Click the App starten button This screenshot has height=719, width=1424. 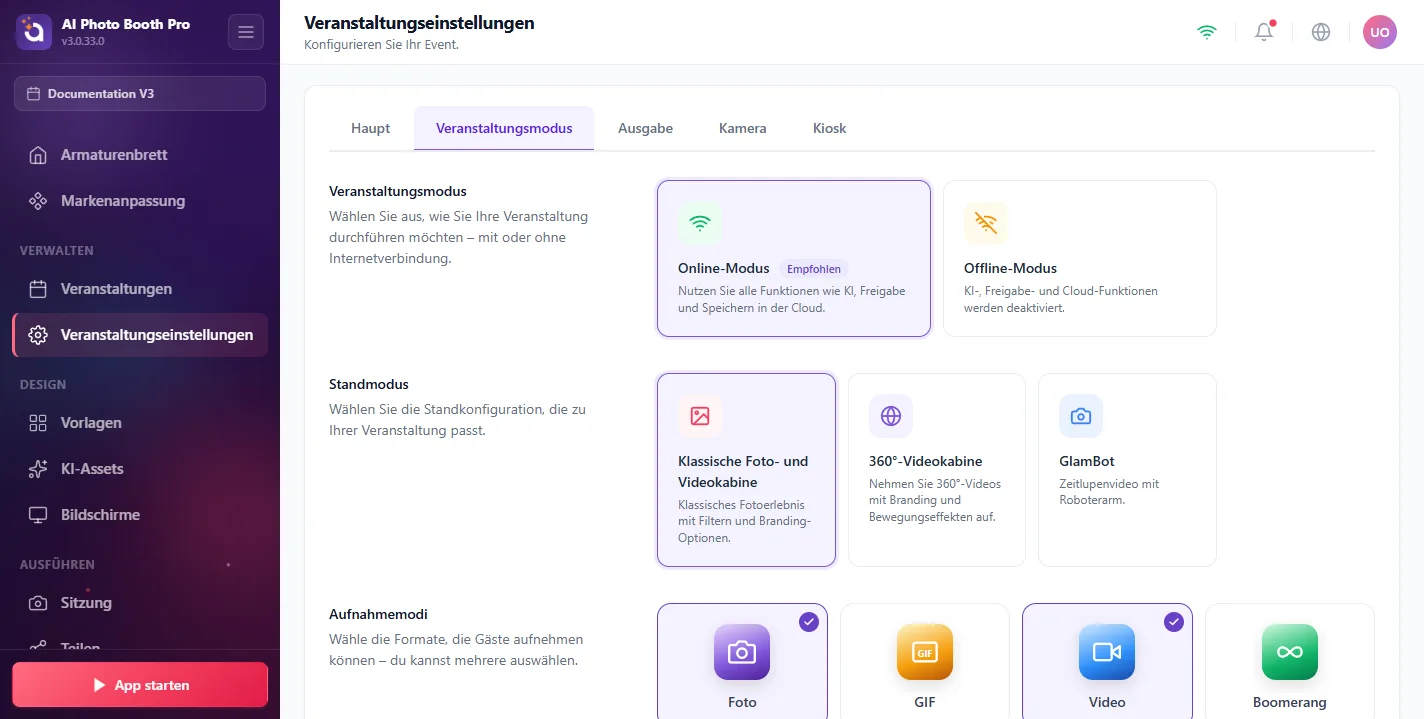(x=140, y=685)
